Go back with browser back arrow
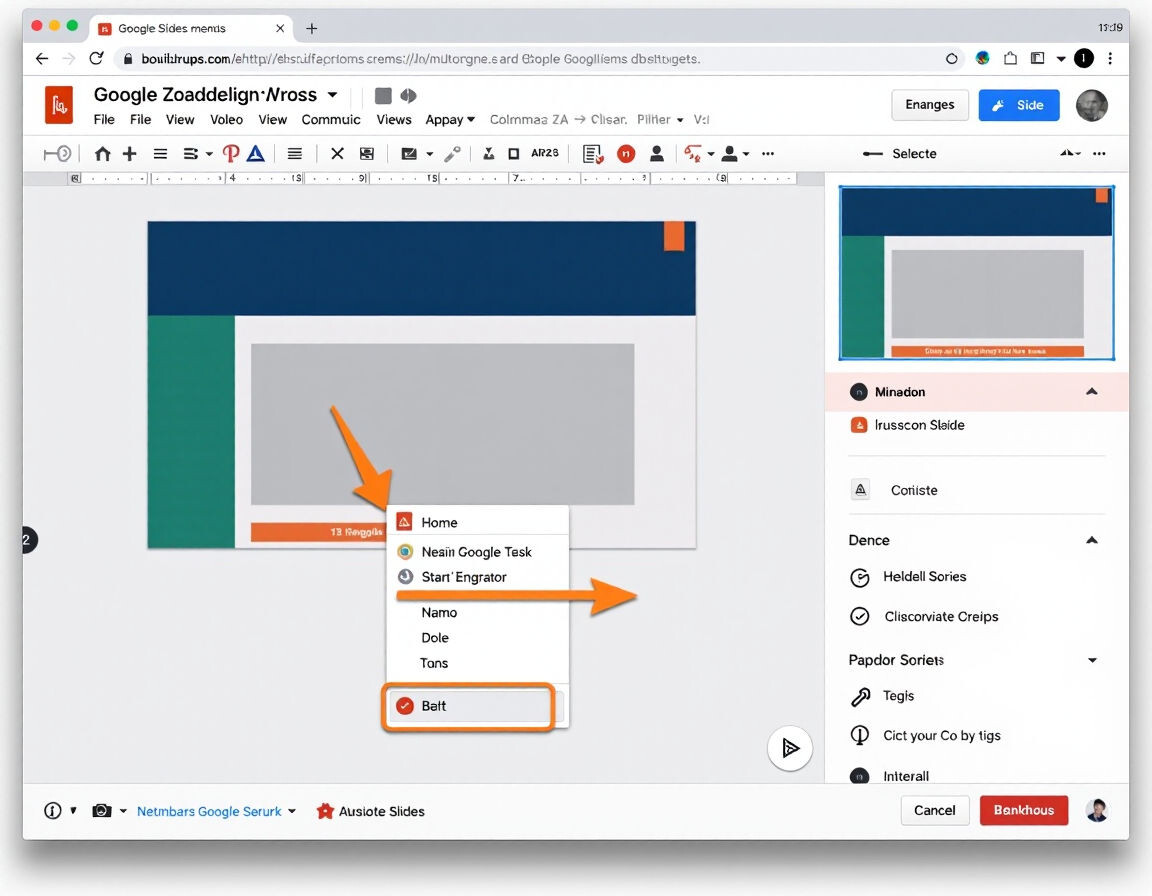Screen dimensions: 1152x896 [x=42, y=58]
